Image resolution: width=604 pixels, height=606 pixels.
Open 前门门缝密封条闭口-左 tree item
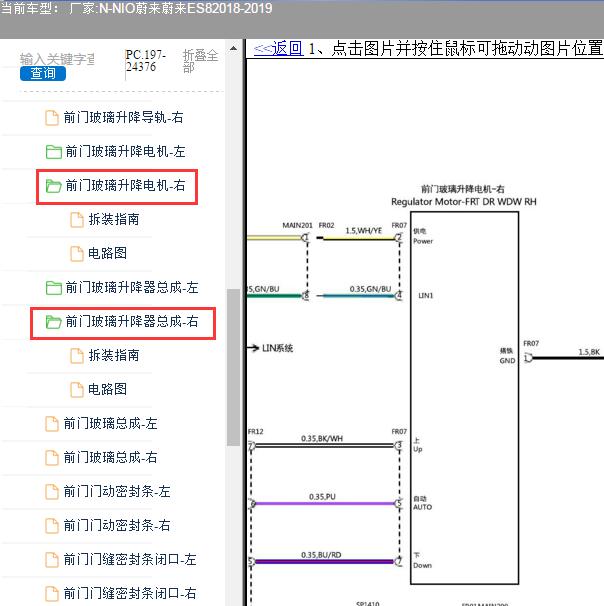(130, 559)
